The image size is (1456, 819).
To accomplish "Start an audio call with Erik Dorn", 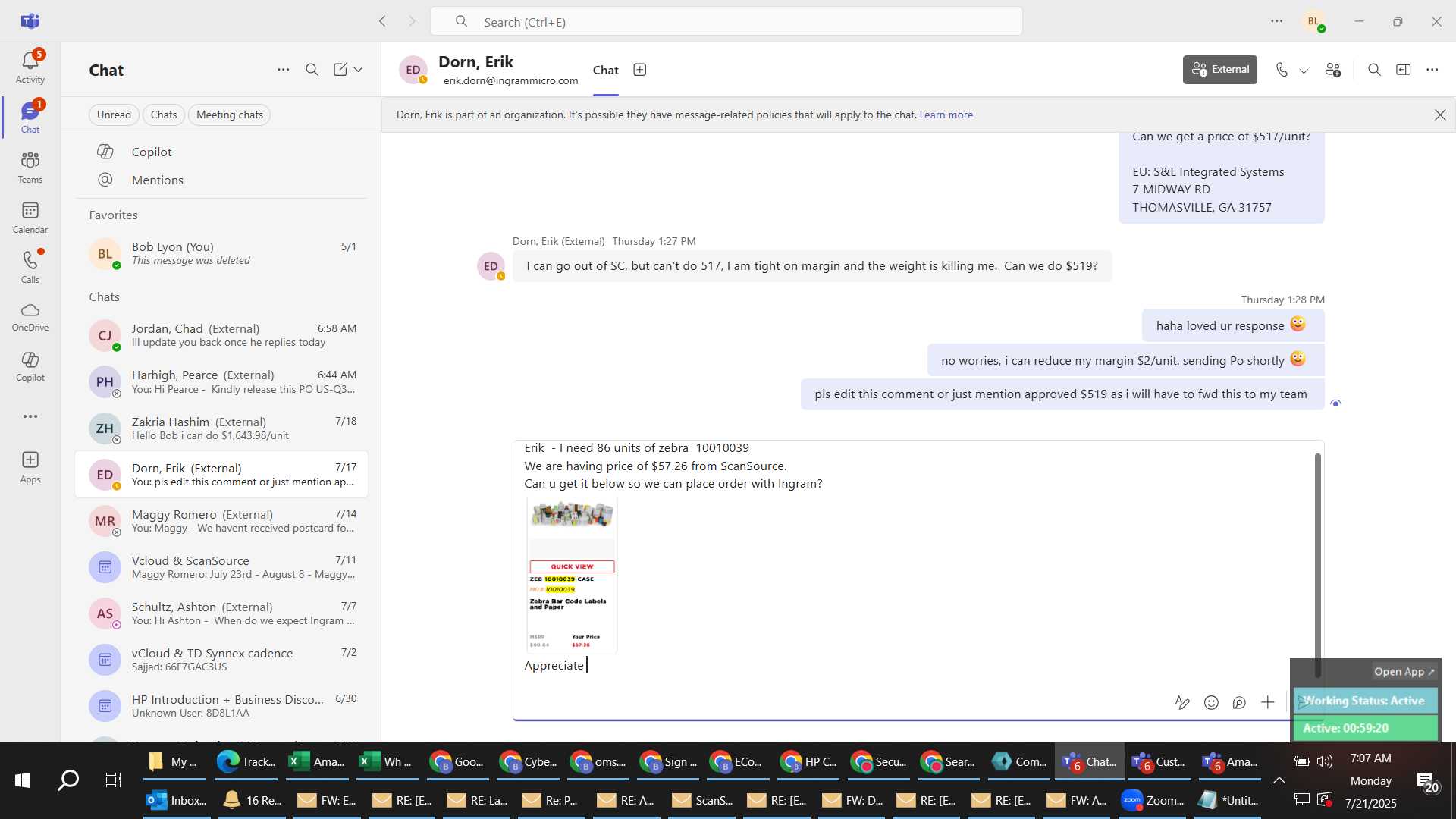I will pos(1282,70).
